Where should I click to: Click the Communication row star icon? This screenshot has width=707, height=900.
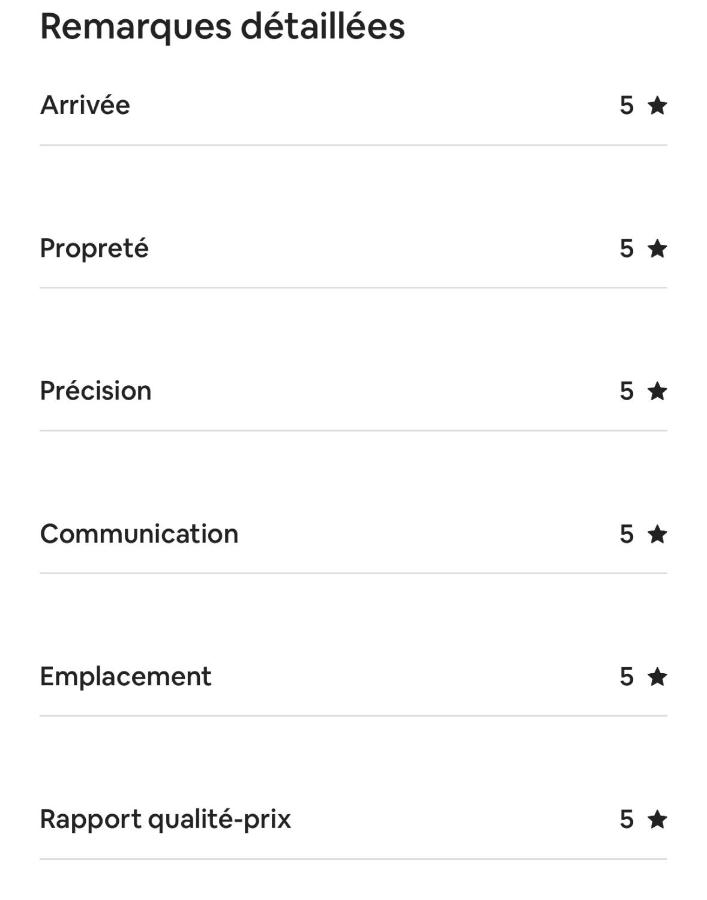coord(657,534)
